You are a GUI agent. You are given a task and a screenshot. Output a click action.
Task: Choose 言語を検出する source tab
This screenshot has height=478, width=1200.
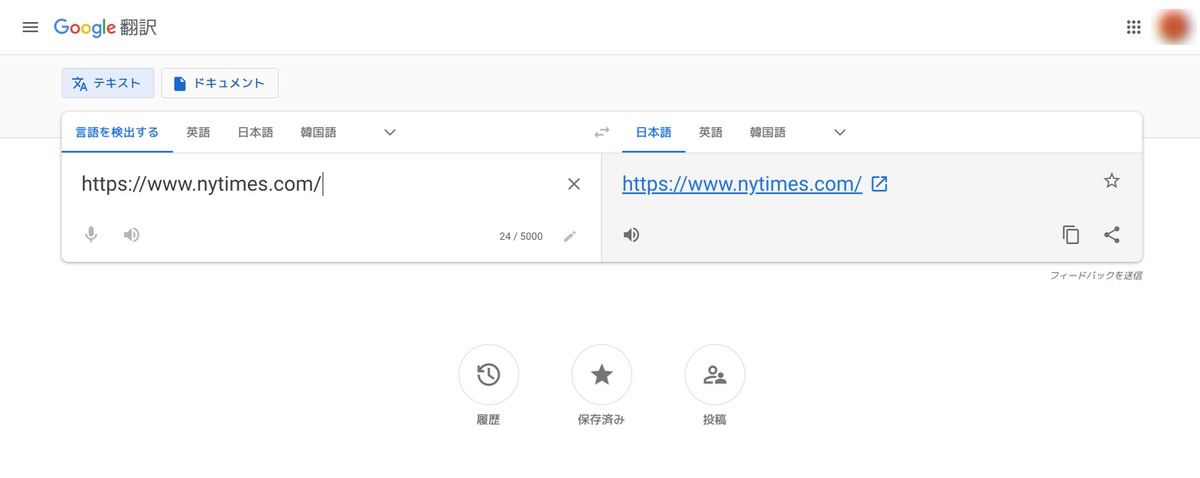click(117, 132)
